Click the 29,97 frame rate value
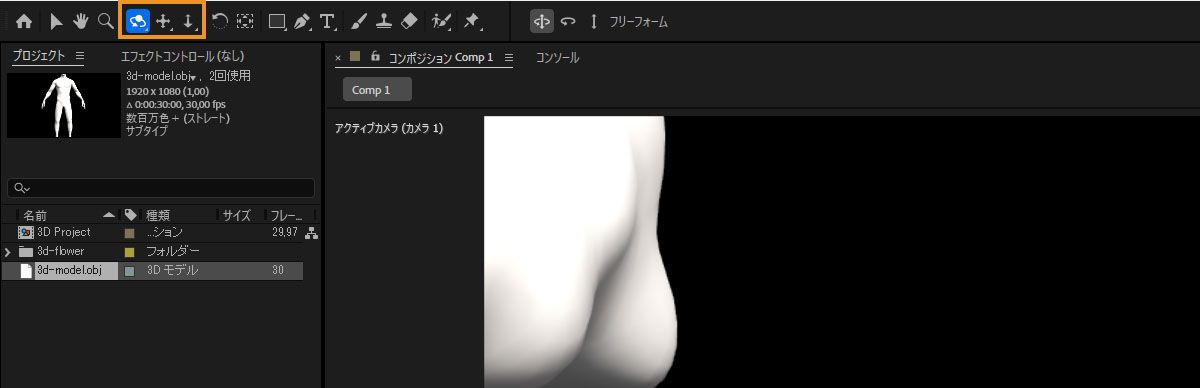 click(285, 232)
